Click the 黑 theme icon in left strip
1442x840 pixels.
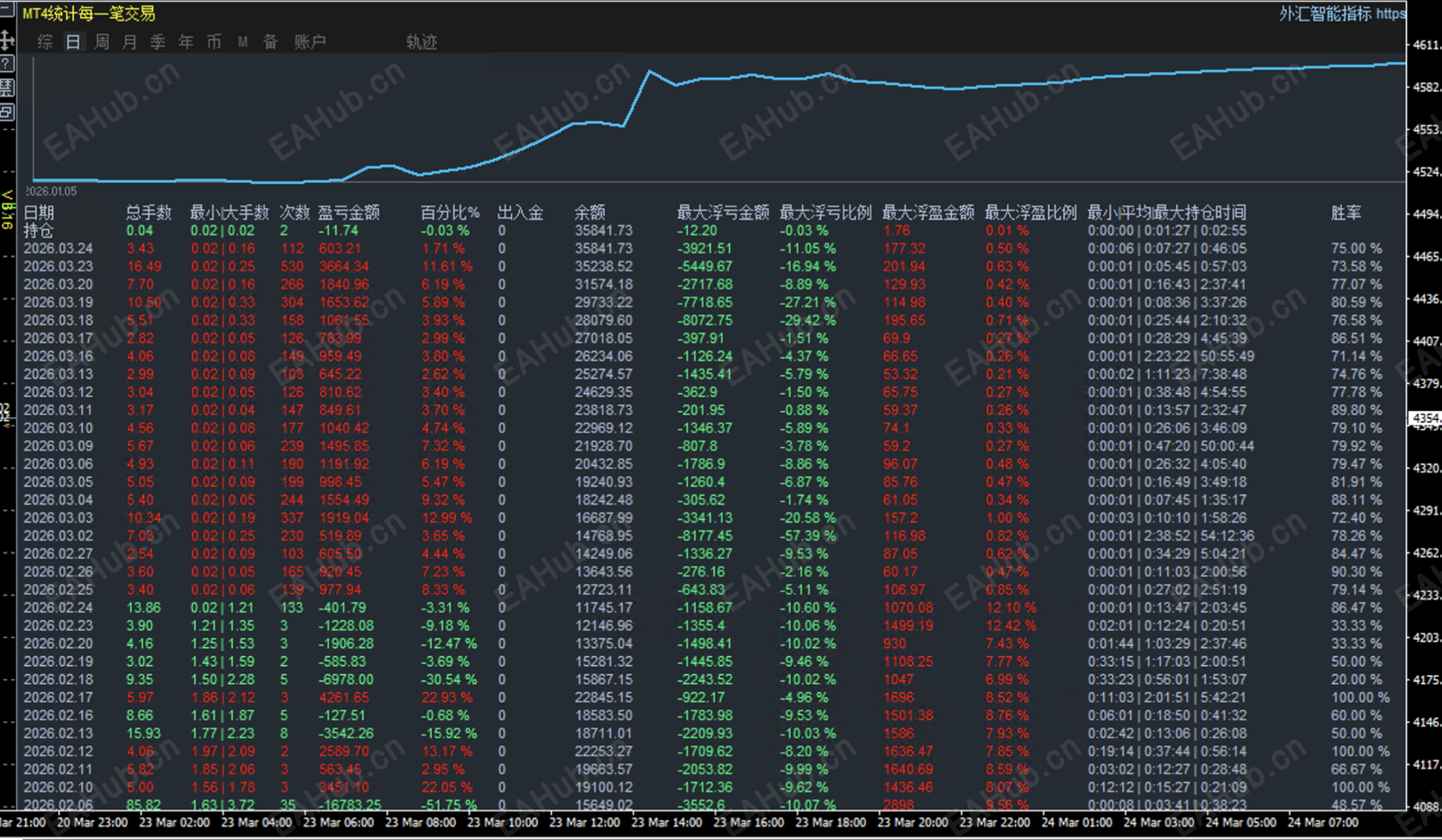pos(6,87)
